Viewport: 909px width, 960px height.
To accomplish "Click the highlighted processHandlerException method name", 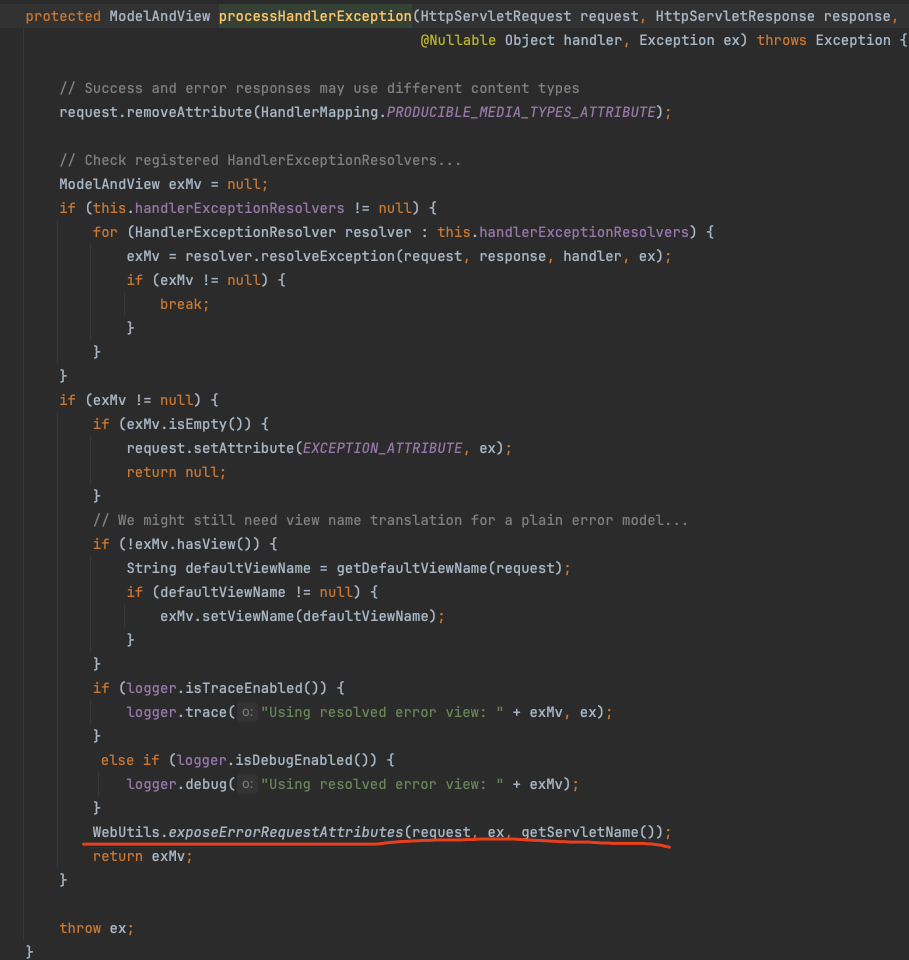I will click(315, 16).
